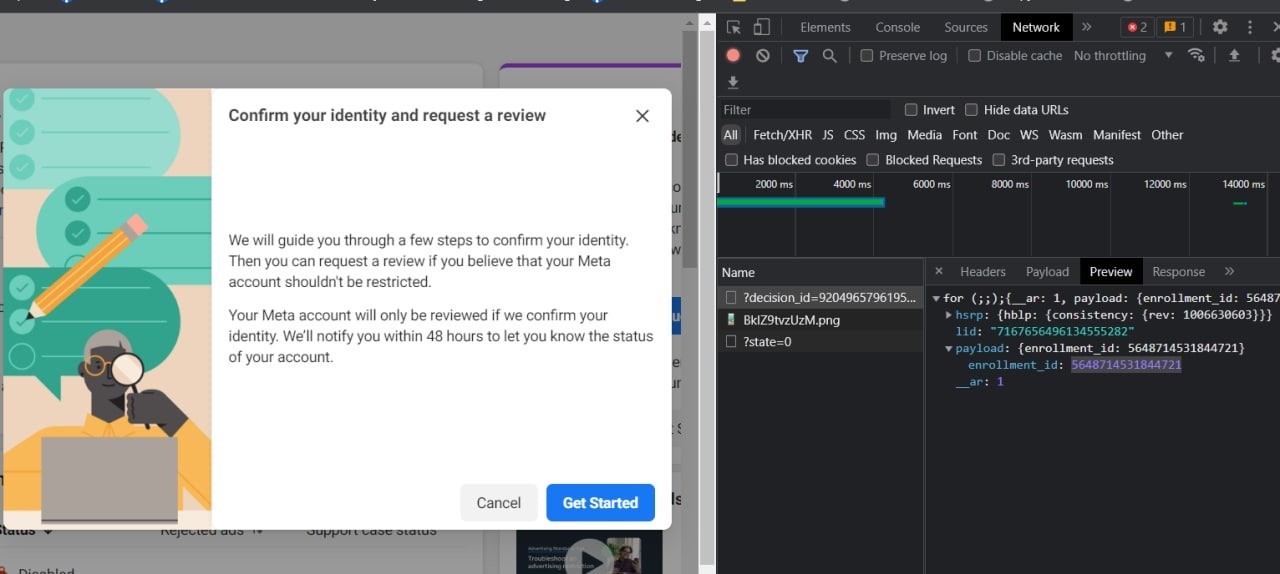This screenshot has height=574, width=1280.
Task: Enable the Disable cache checkbox
Action: [974, 55]
